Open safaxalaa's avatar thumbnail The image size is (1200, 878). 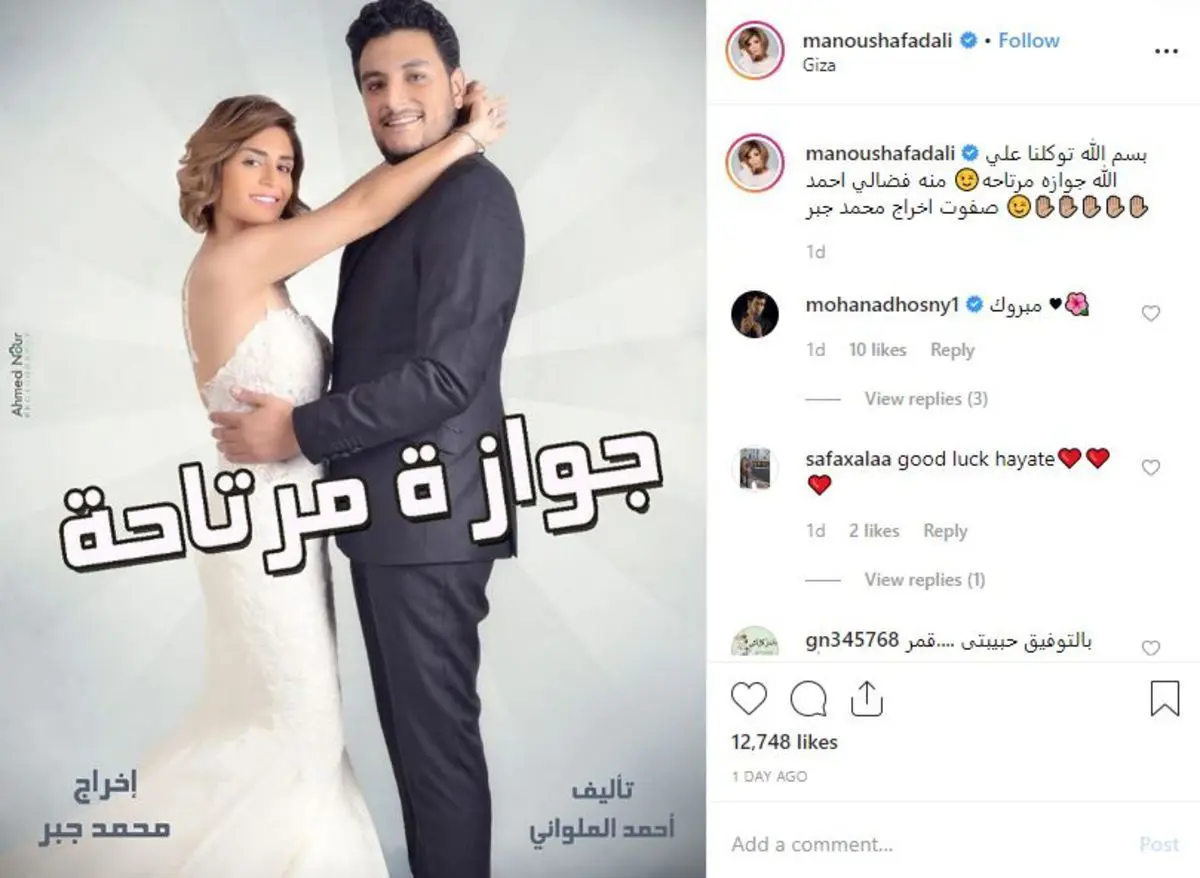point(755,468)
